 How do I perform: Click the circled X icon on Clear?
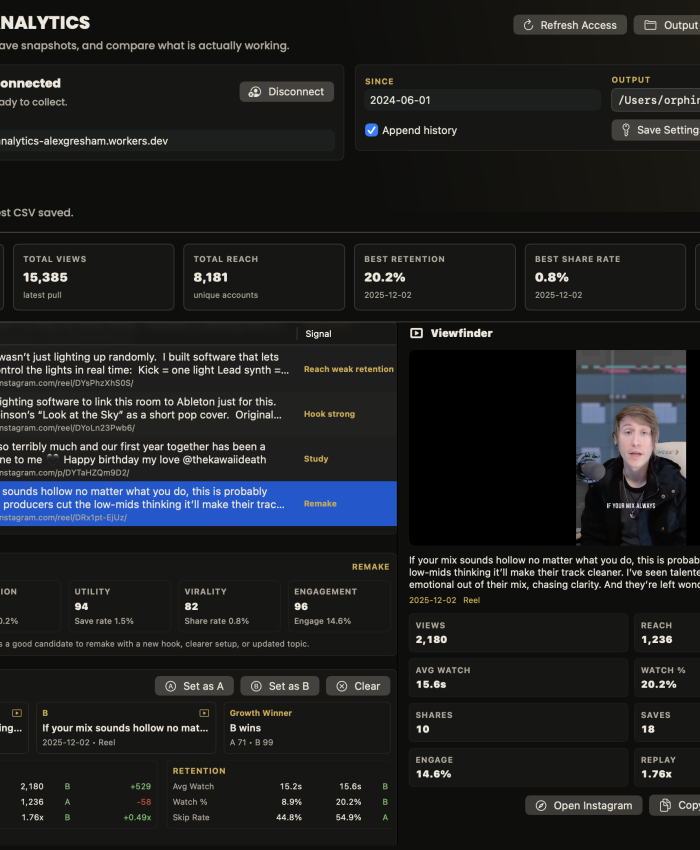pos(342,686)
